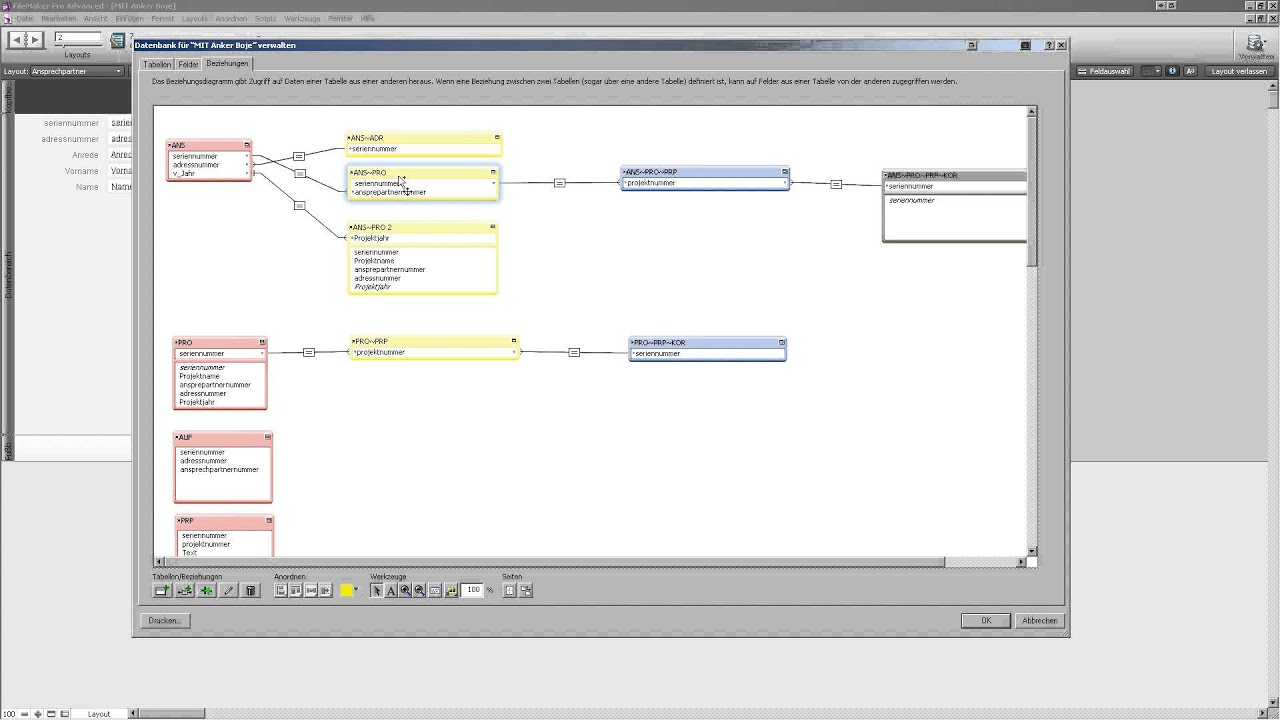Go to the previous record with the book's left arrow
This screenshot has width=1280, height=720.
pyautogui.click(x=17, y=39)
